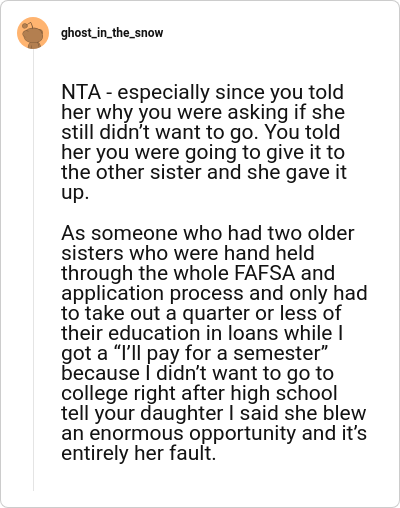The width and height of the screenshot is (400, 508).
Task: Click the phrase 'As someone who had two older'
Action: click(208, 233)
